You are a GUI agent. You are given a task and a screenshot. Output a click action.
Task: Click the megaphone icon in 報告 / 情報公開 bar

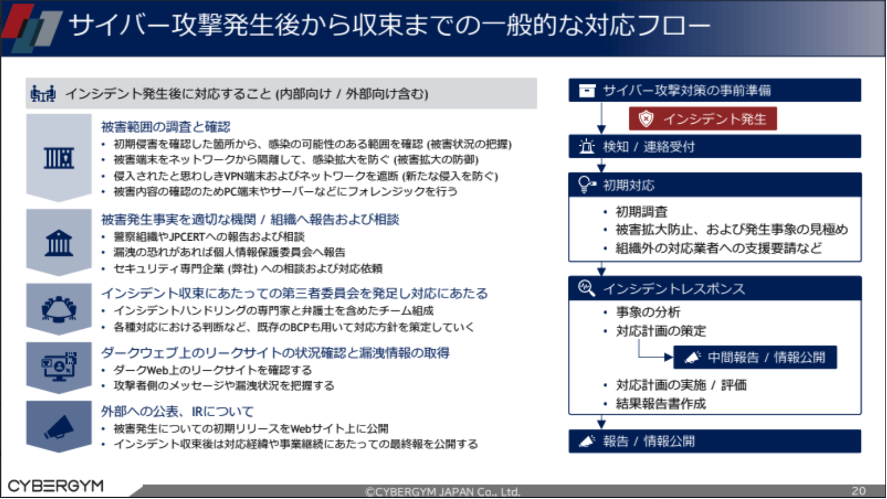coord(587,441)
